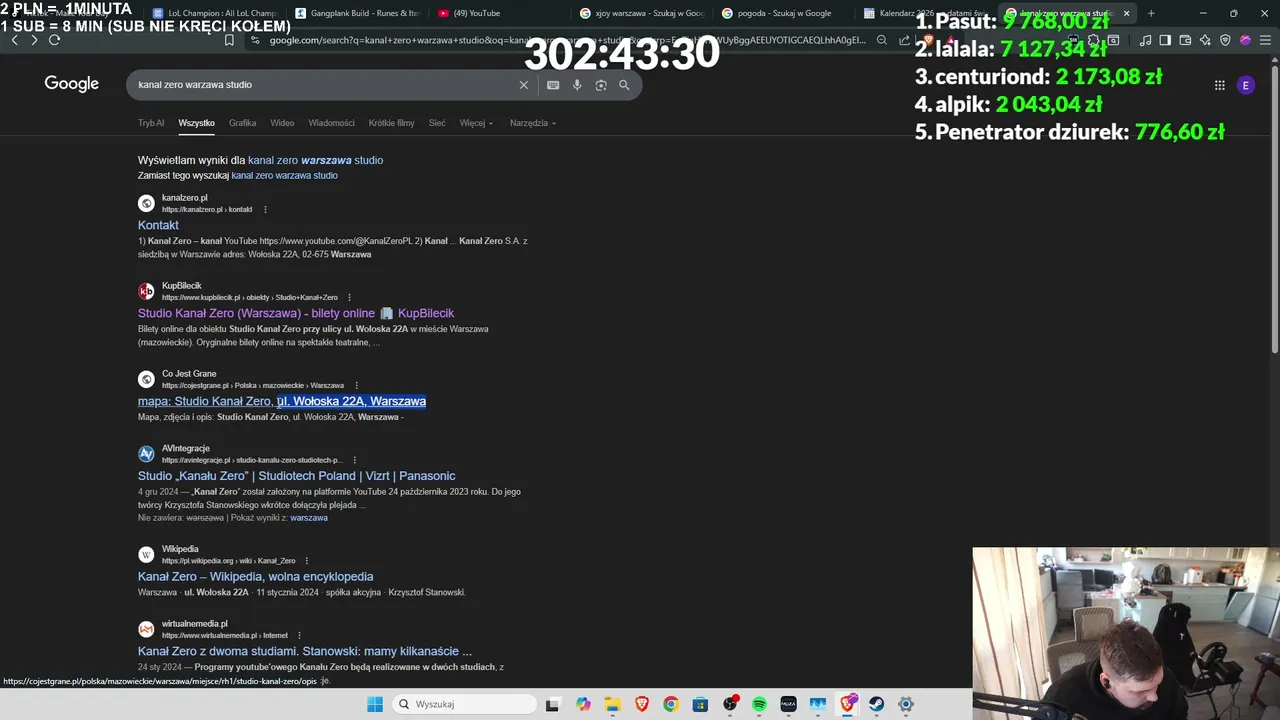Switch to the Wideo search tab

tap(282, 123)
